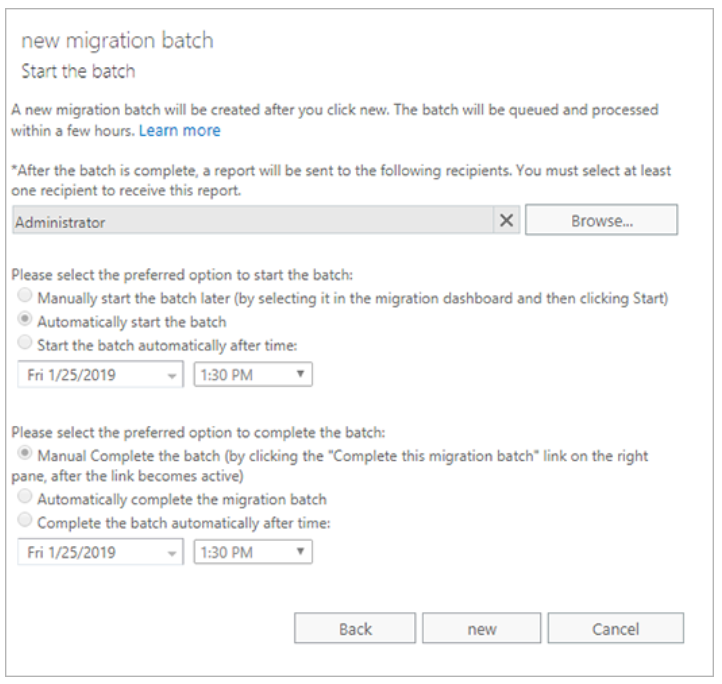Cancel the new migration batch
Viewport: 722px width, 684px height.
tap(615, 629)
